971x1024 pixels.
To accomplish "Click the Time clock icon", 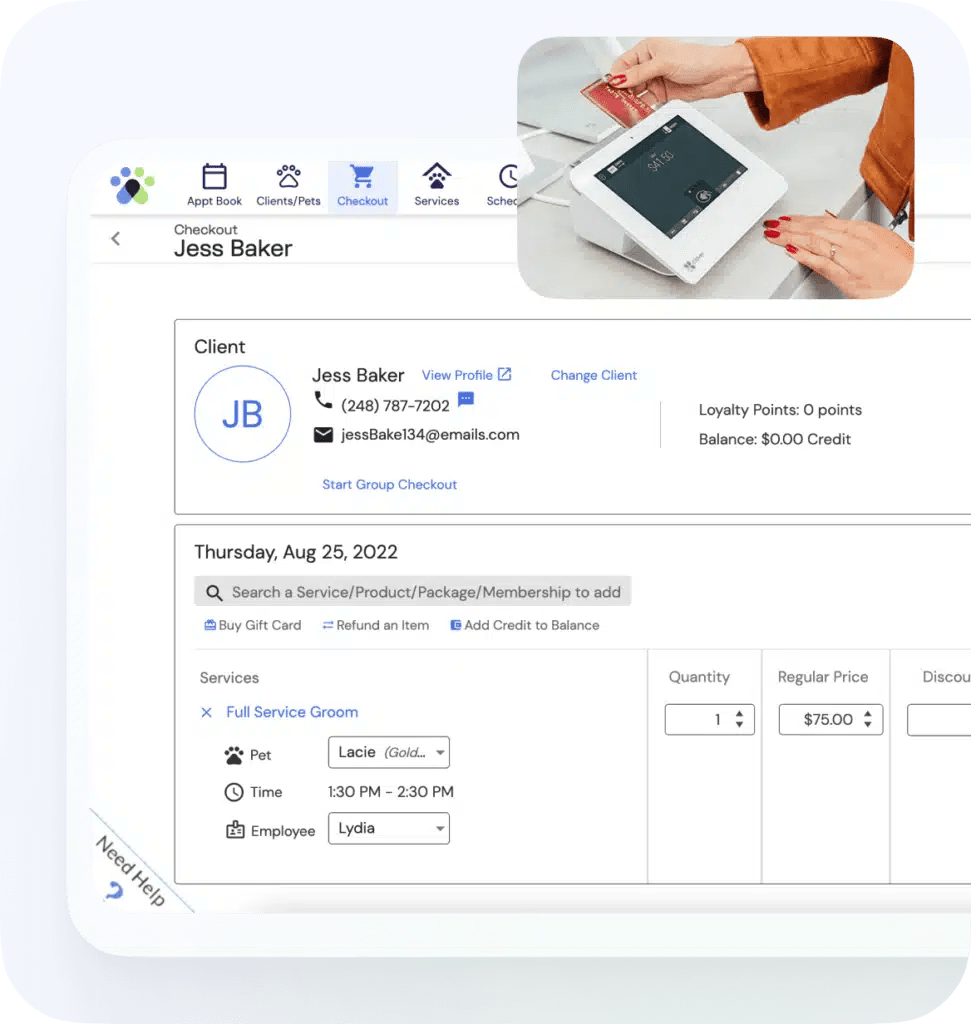I will 234,792.
